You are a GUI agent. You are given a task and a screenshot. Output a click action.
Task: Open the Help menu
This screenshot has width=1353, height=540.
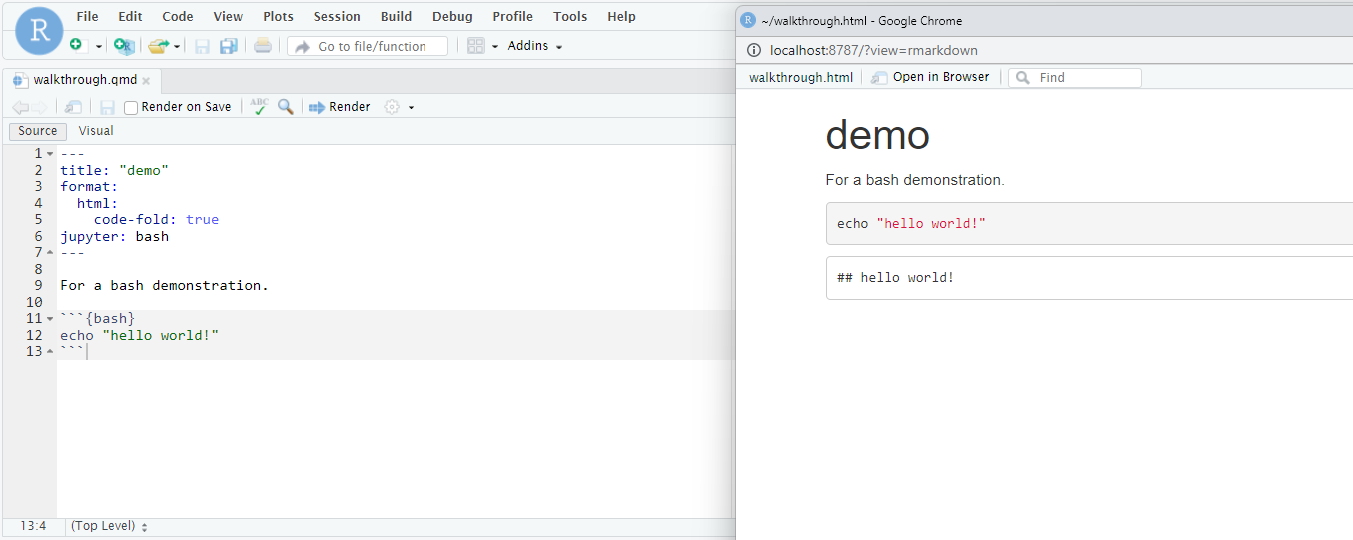tap(621, 16)
